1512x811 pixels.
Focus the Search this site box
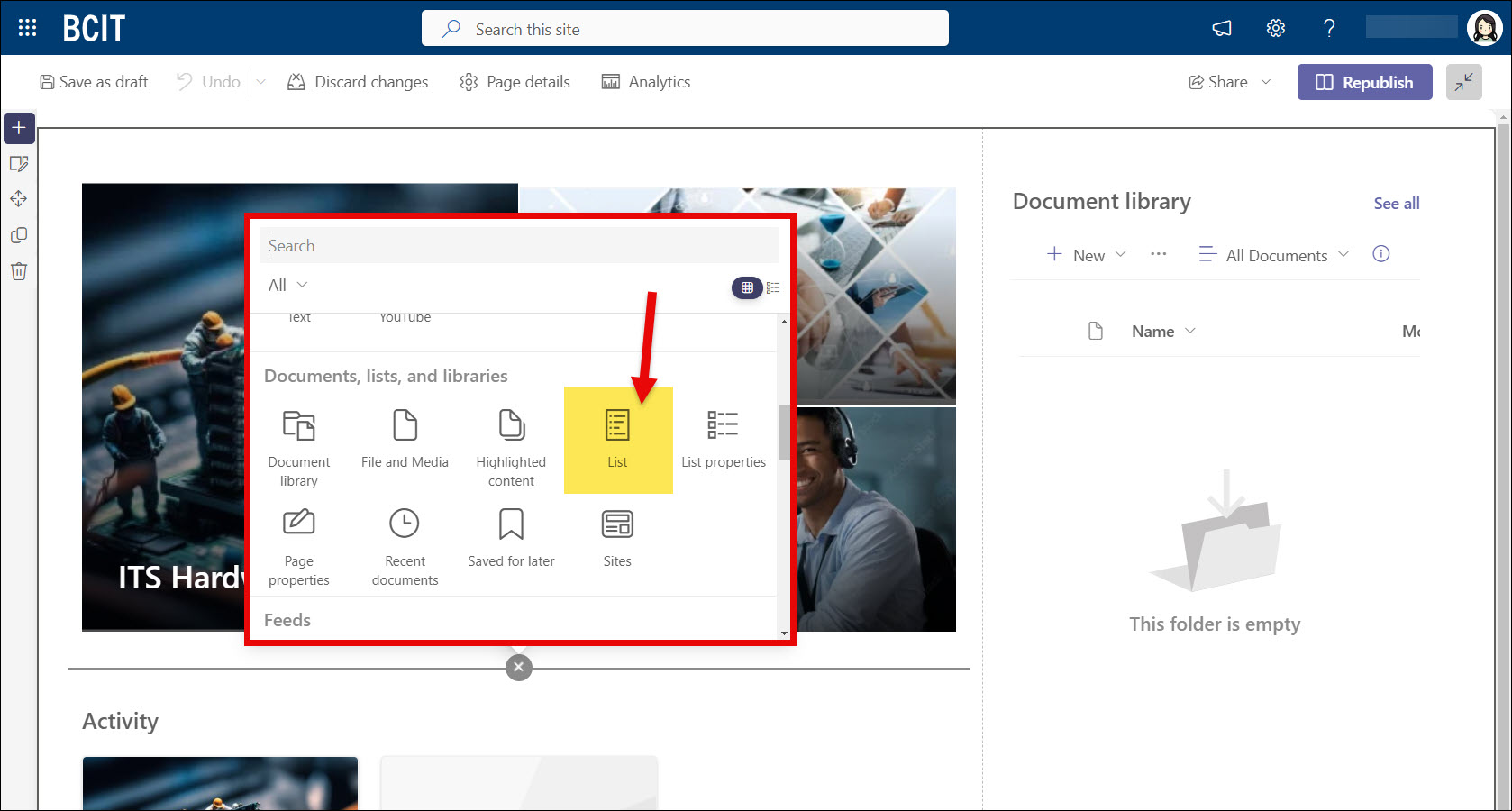pos(685,29)
